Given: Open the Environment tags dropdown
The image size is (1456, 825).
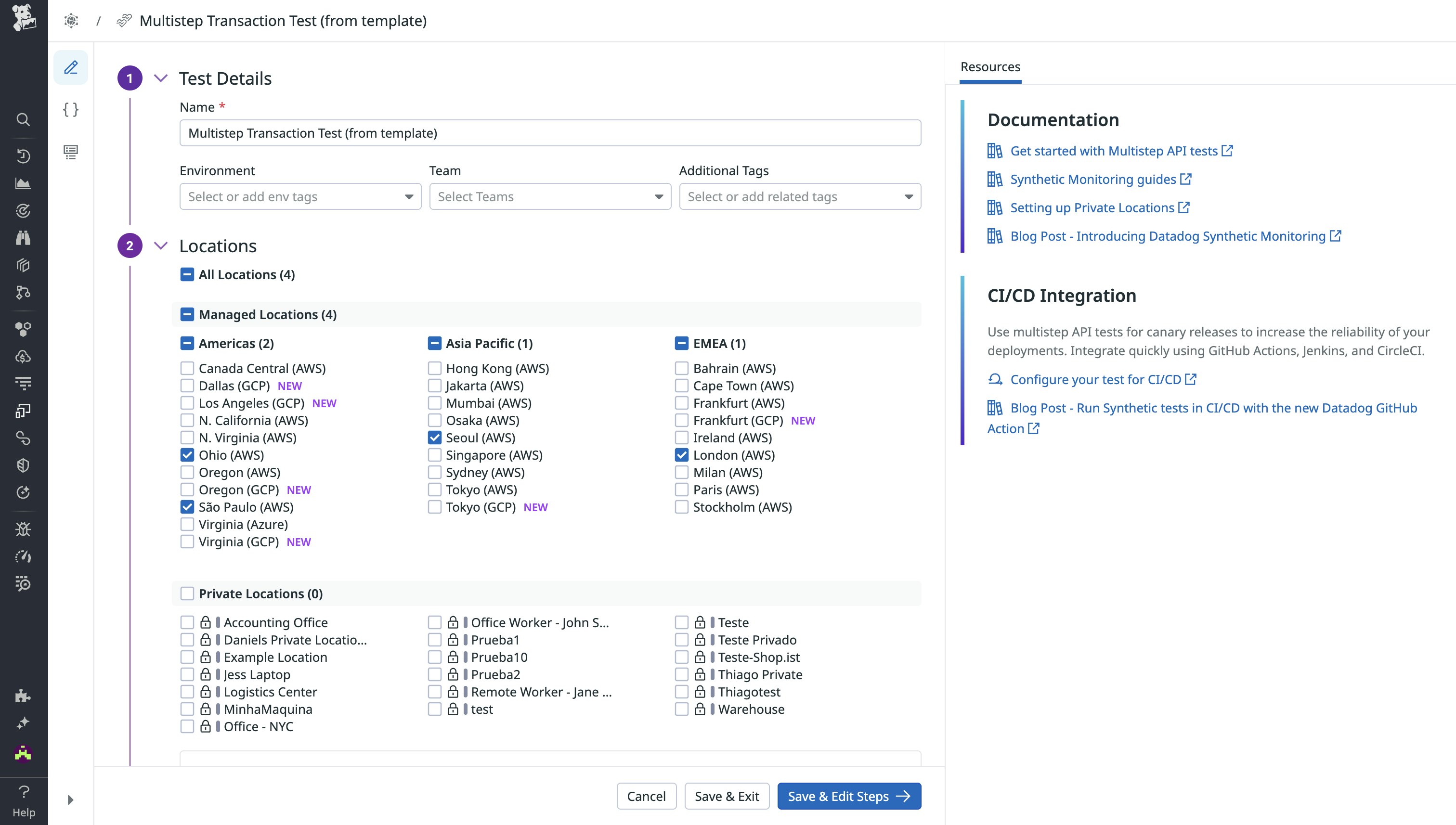Looking at the screenshot, I should click(299, 196).
